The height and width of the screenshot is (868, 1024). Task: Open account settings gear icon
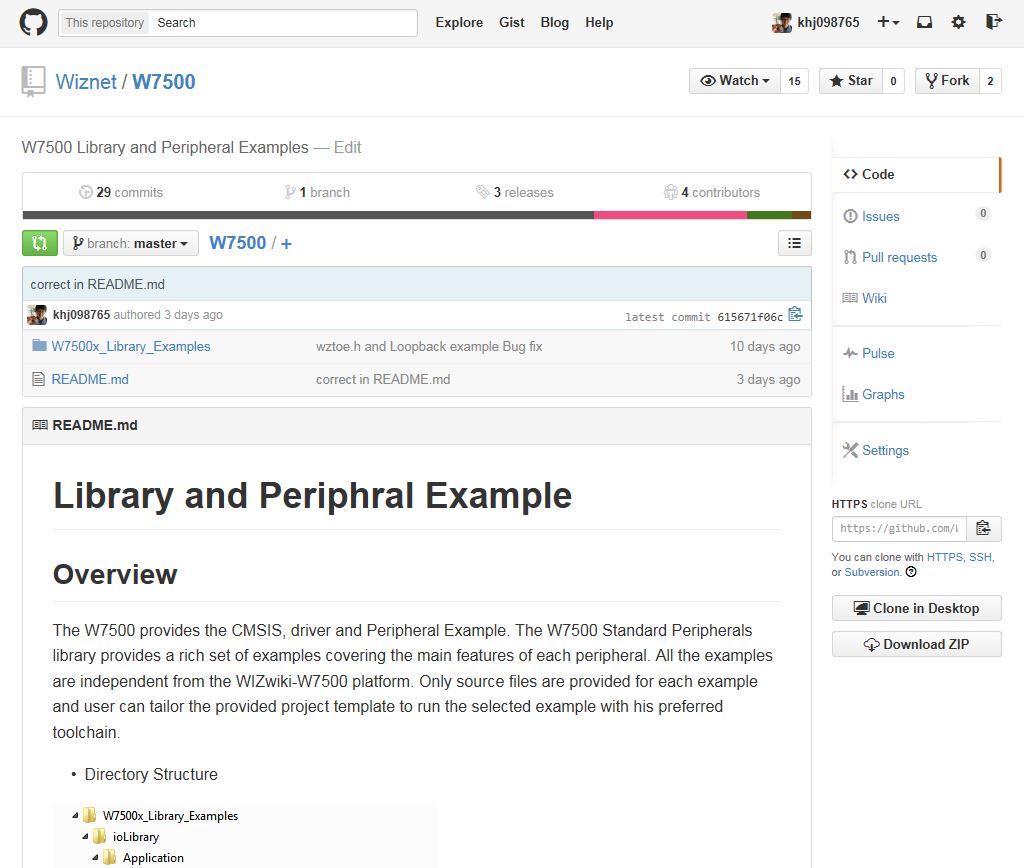coord(958,22)
